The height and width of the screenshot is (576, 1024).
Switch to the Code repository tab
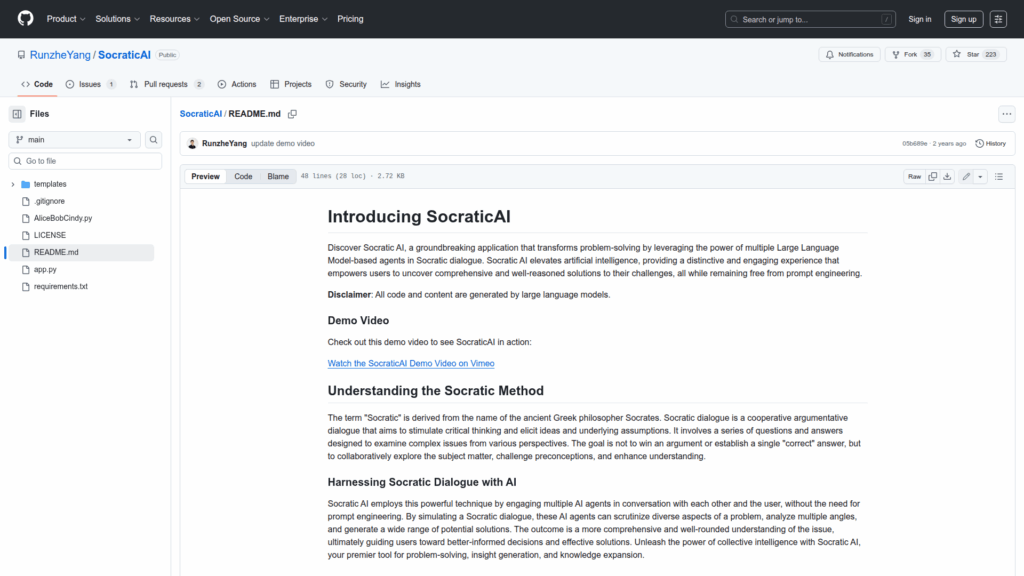click(37, 84)
